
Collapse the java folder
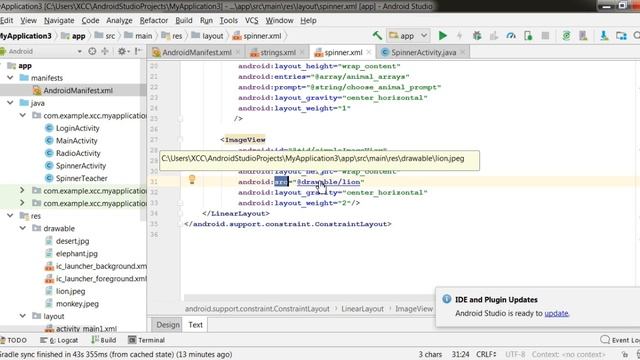coord(10,103)
